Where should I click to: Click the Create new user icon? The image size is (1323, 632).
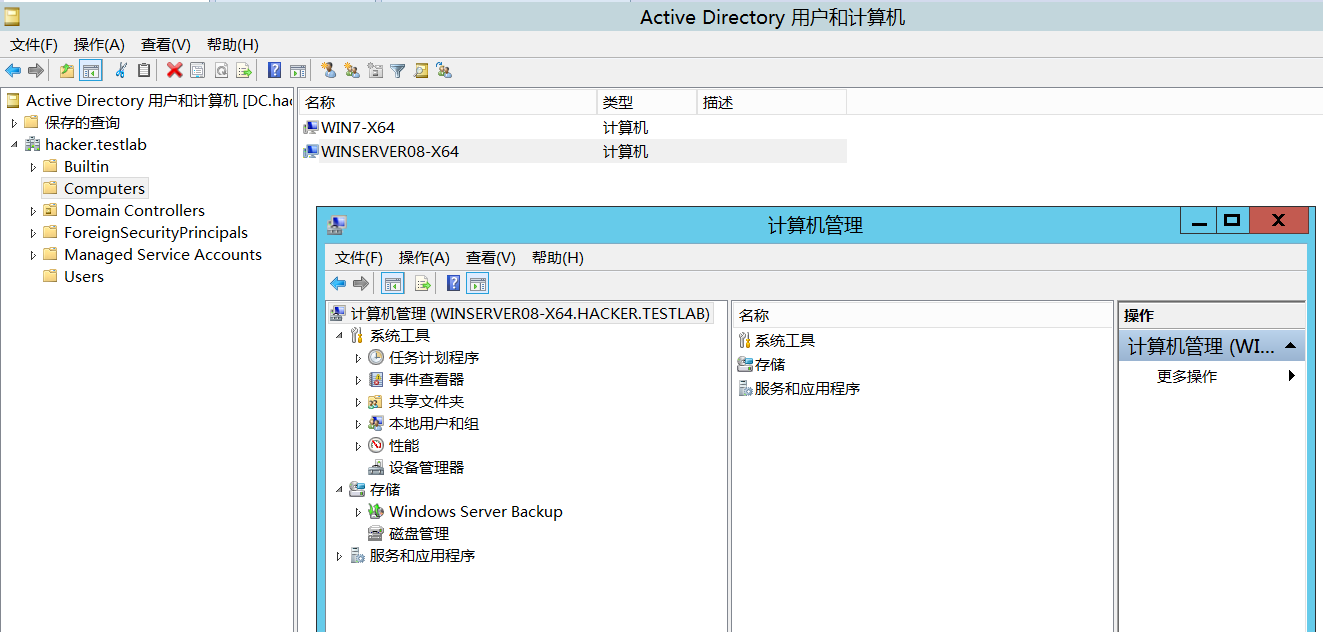(x=328, y=70)
